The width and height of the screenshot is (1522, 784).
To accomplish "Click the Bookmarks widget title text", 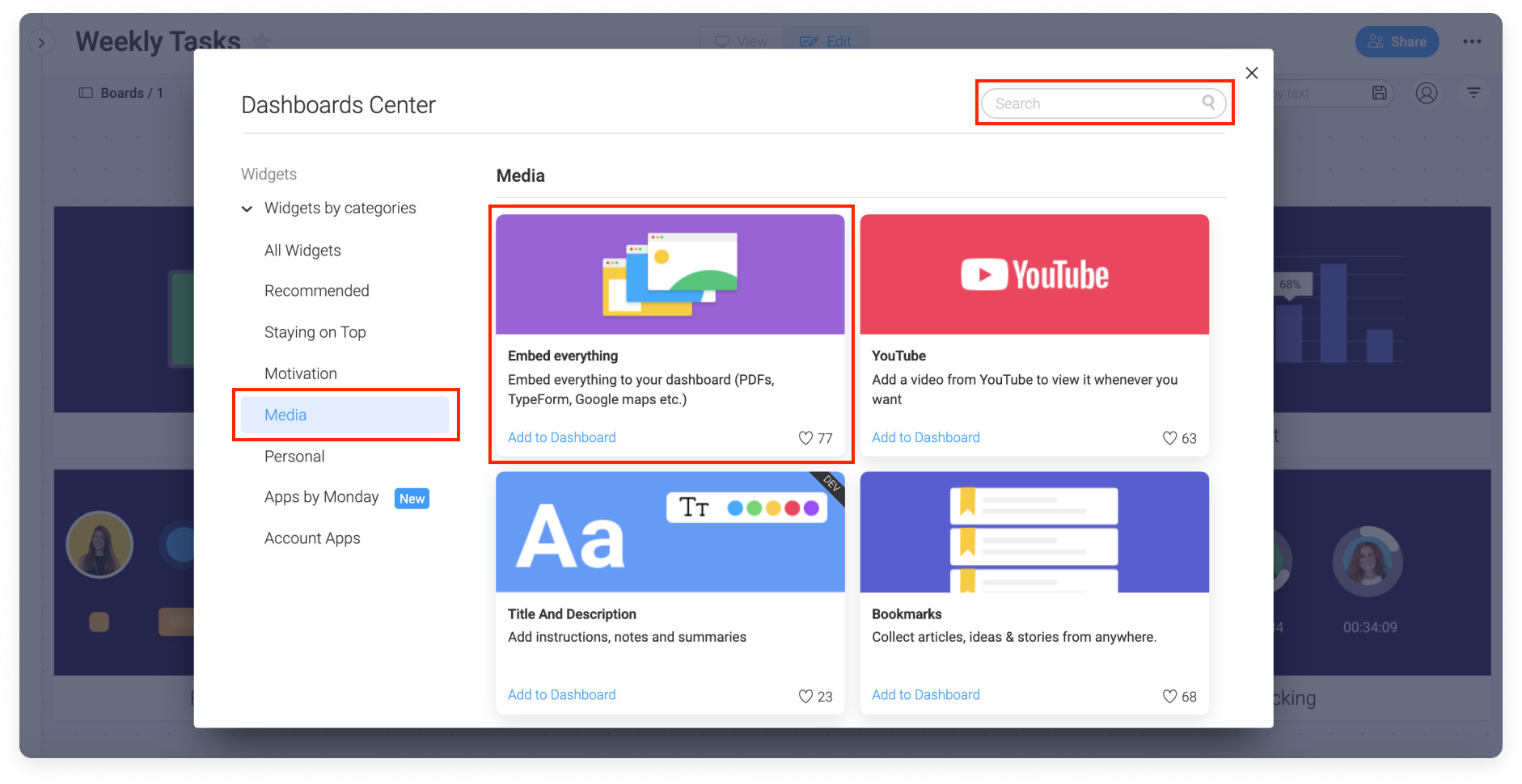I will [907, 614].
